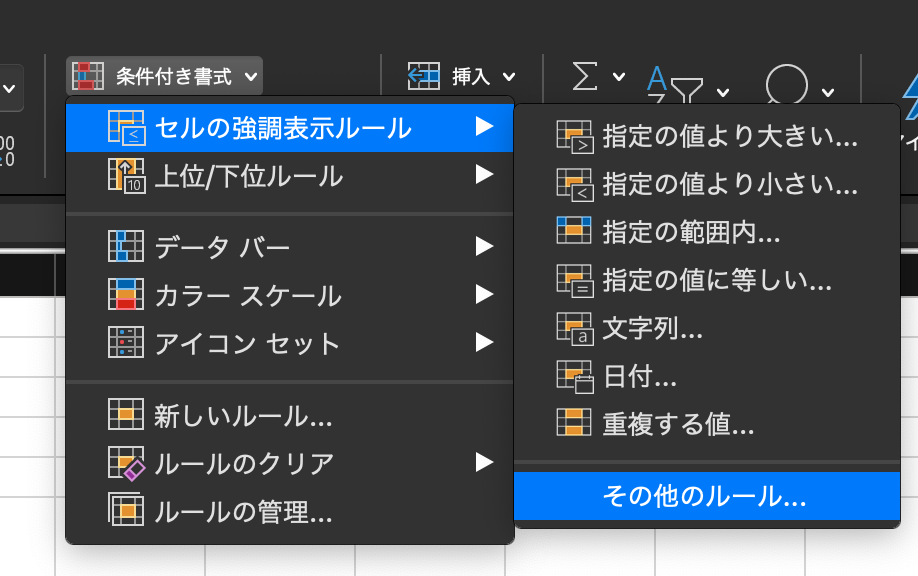Open the 挿入 dropdown arrow

509,77
